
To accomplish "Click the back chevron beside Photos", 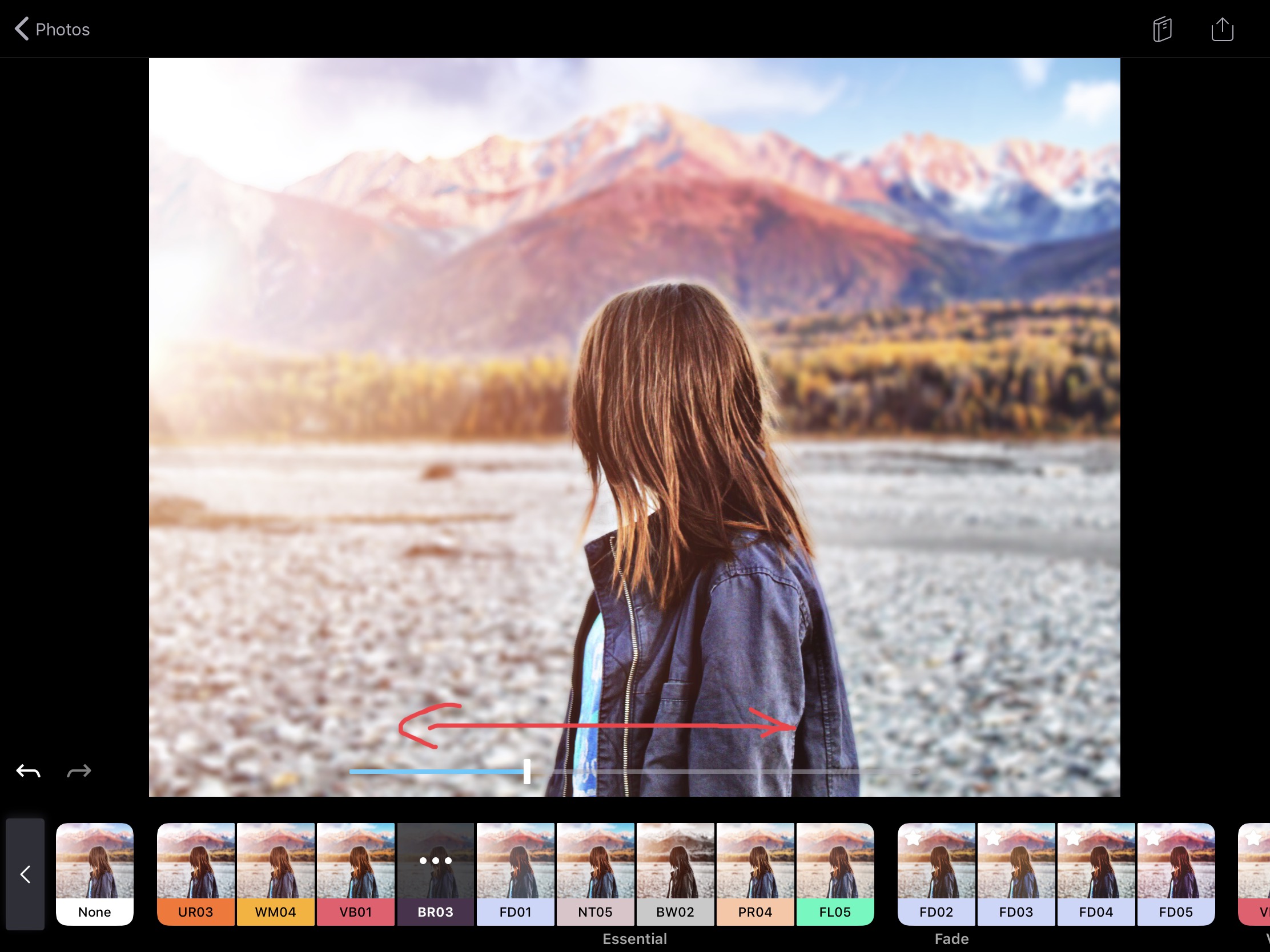I will coord(21,29).
